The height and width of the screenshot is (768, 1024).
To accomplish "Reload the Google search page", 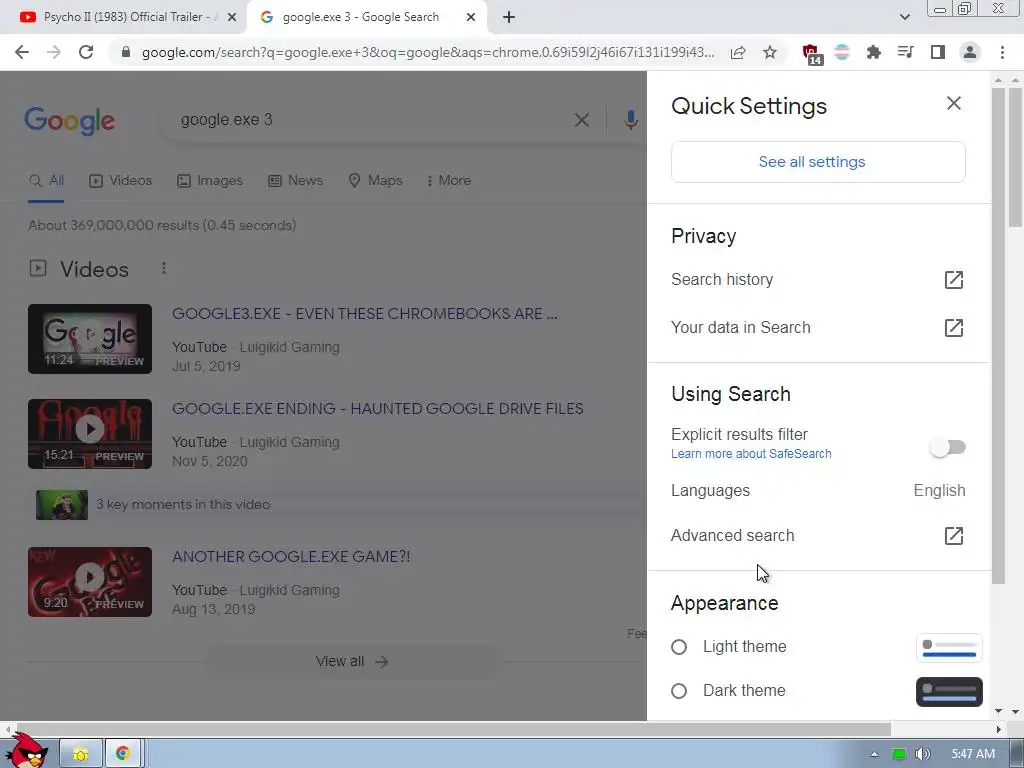I will [86, 52].
